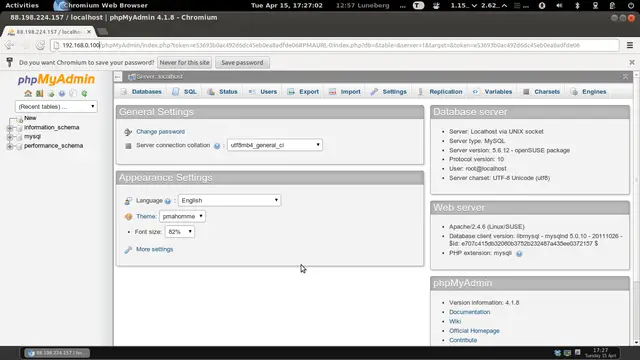Click the More settings wrench icon
The width and height of the screenshot is (640, 360).
click(x=128, y=250)
